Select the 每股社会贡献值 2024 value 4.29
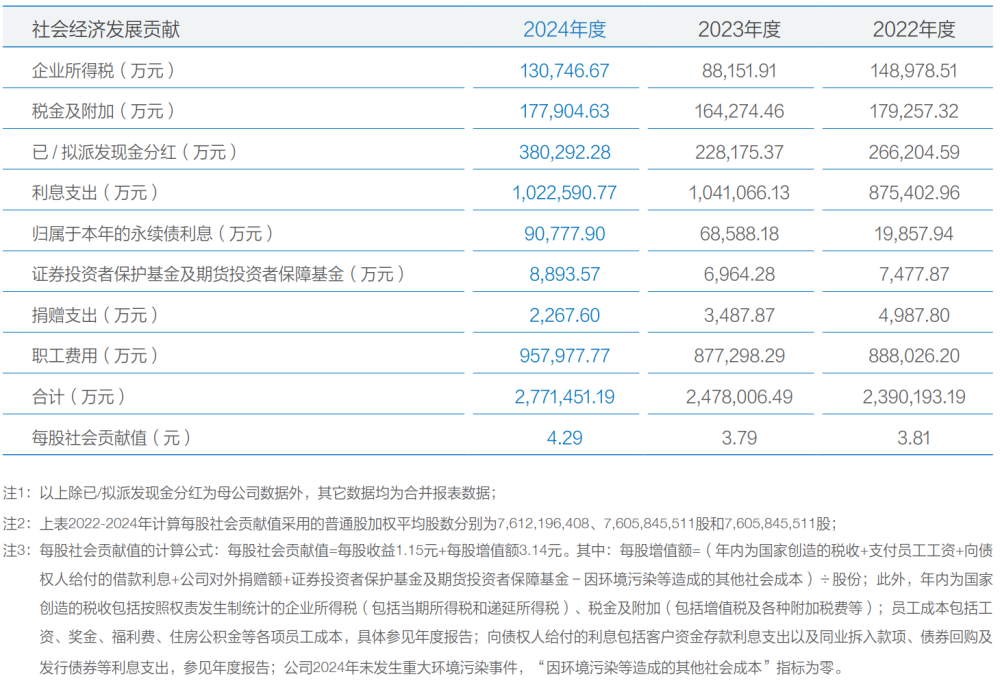This screenshot has width=1000, height=681. tap(564, 437)
